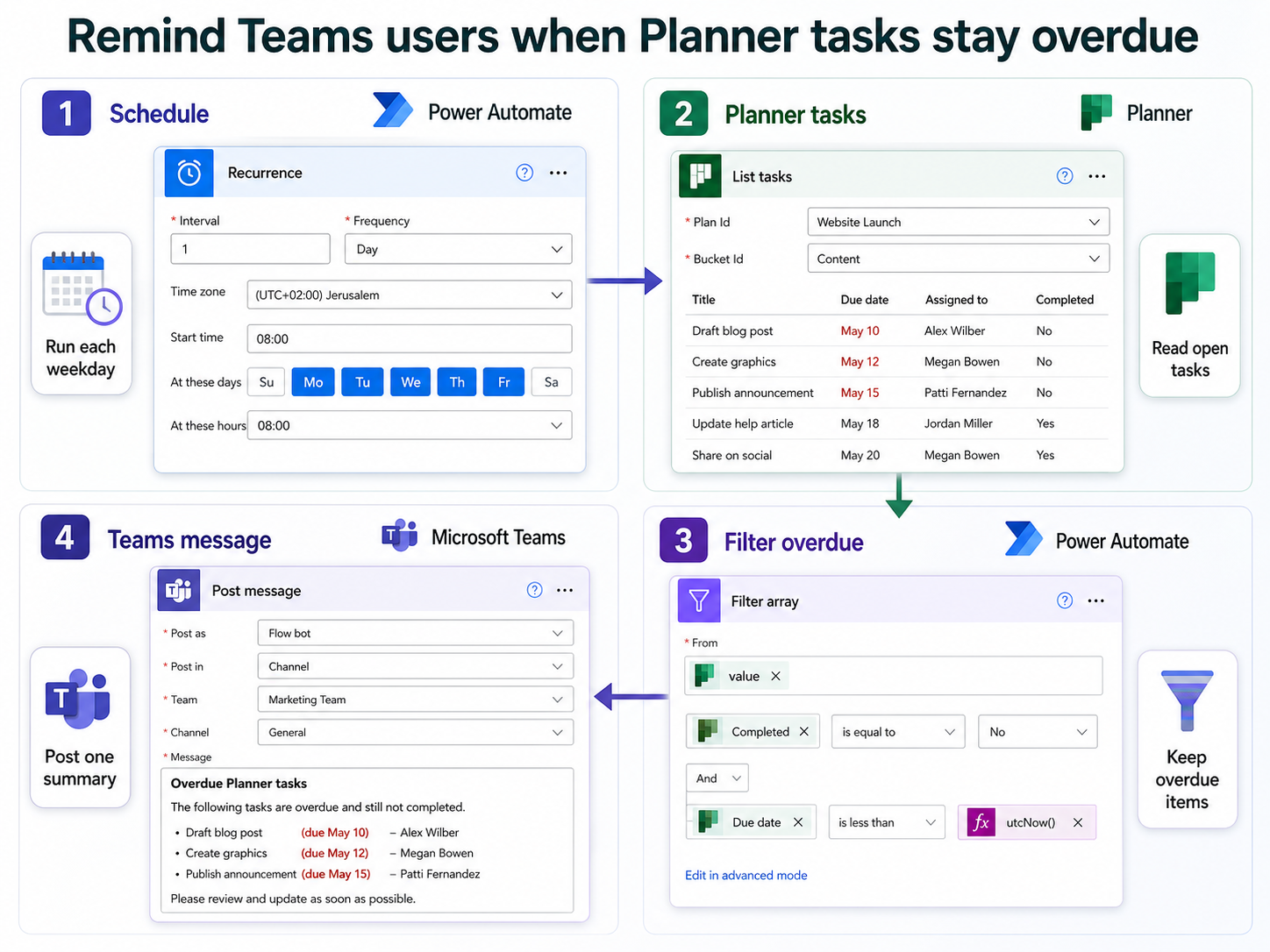Click the Overdue Planner tasks message box heading
Screen dimensions: 1270x952
tap(239, 783)
